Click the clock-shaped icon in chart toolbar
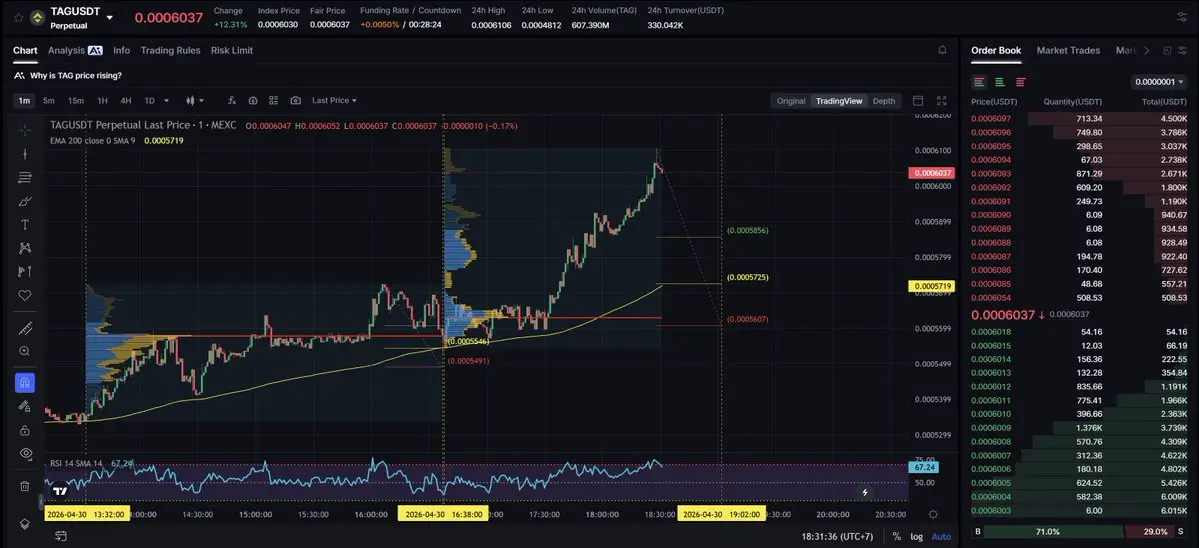Screen dimensions: 1199x548 [253, 101]
